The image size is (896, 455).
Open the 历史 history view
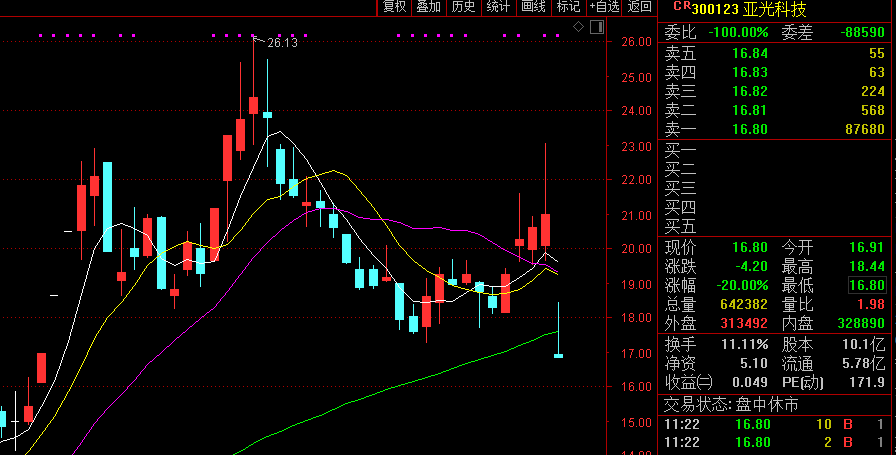tap(463, 7)
